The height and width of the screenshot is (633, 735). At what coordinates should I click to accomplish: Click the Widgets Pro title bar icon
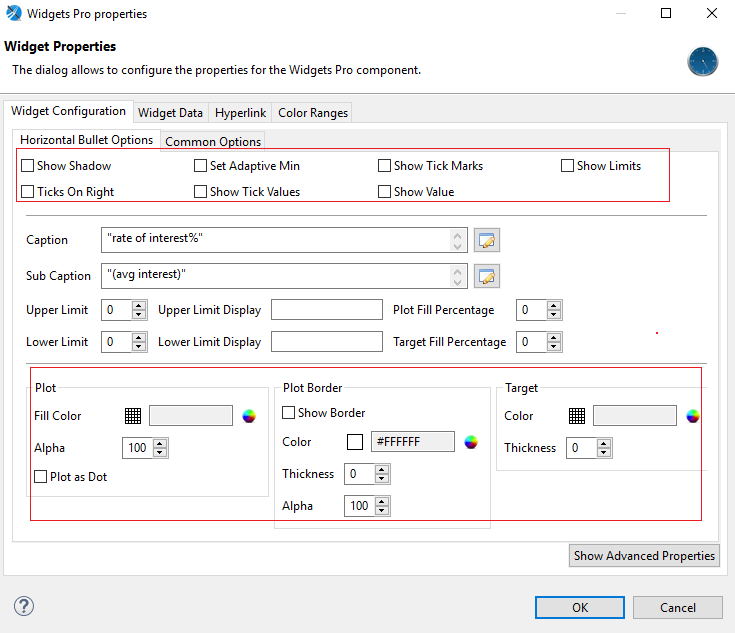[x=14, y=13]
